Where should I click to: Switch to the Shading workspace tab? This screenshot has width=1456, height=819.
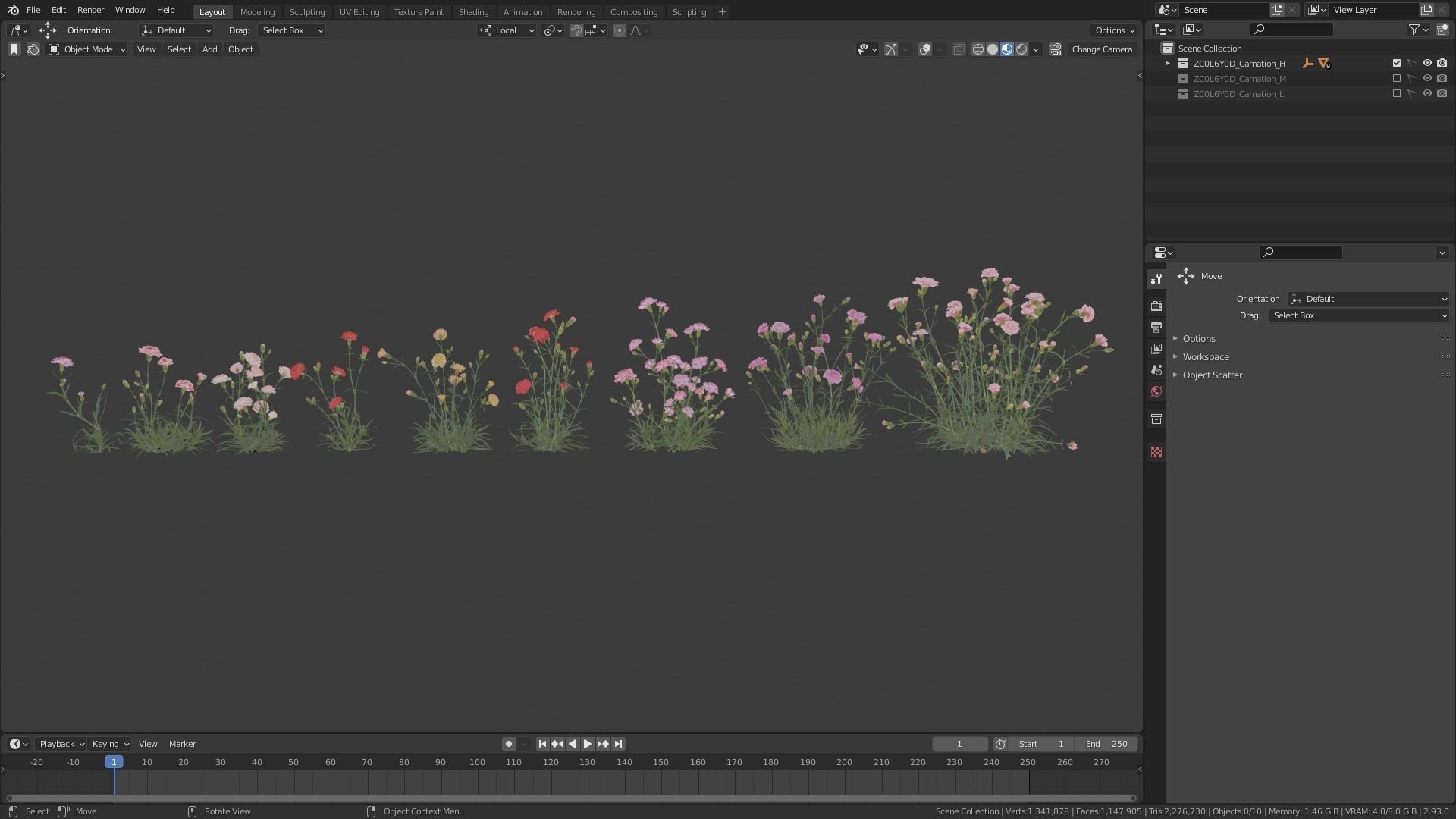pyautogui.click(x=473, y=12)
